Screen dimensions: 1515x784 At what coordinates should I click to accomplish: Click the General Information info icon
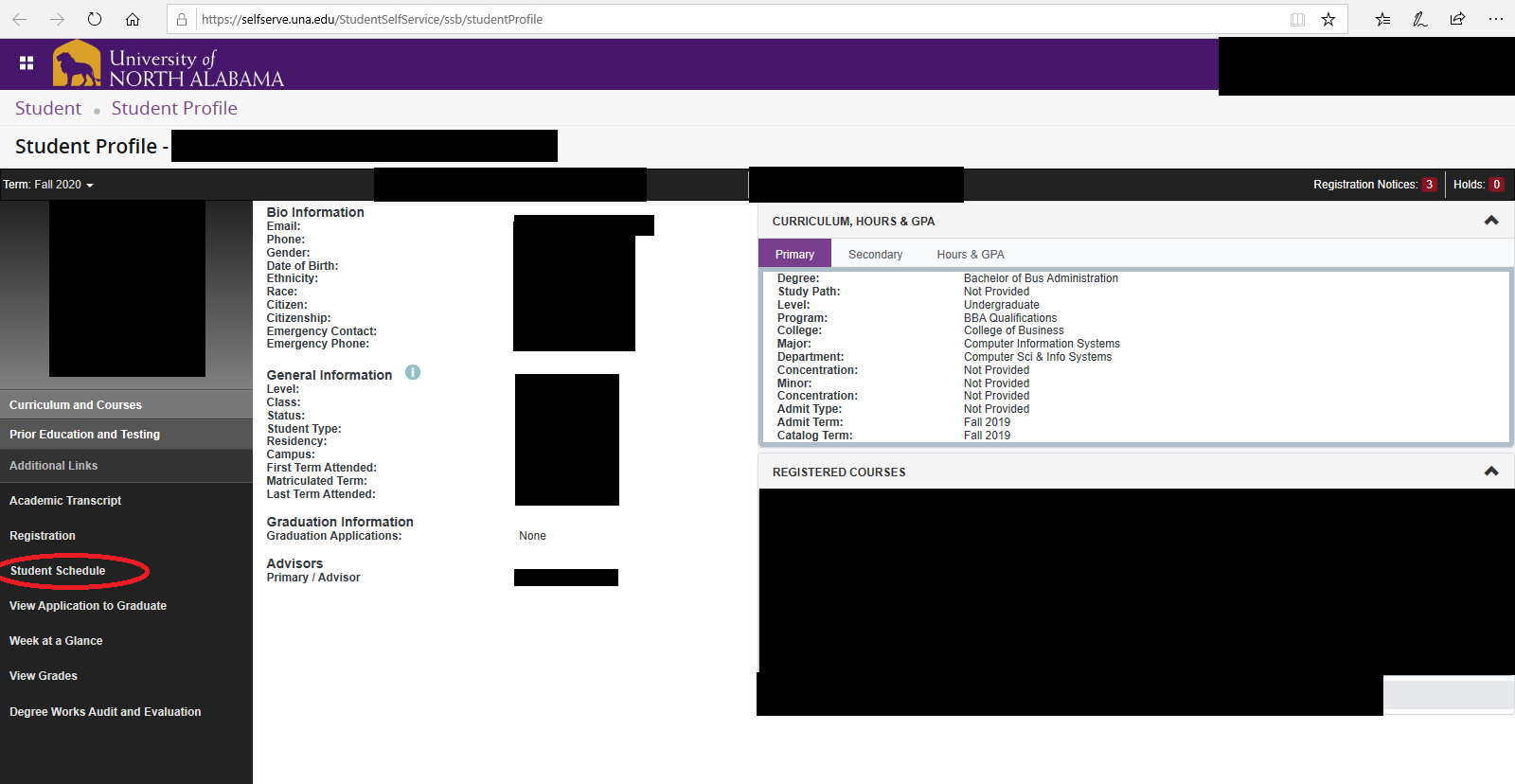pyautogui.click(x=413, y=373)
